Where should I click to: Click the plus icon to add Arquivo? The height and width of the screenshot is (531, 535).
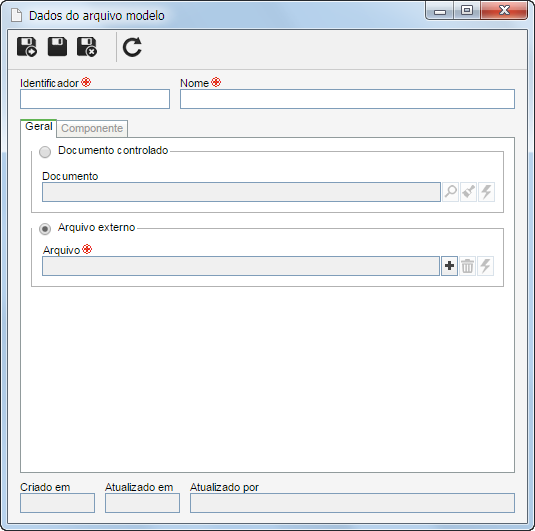coord(449,266)
